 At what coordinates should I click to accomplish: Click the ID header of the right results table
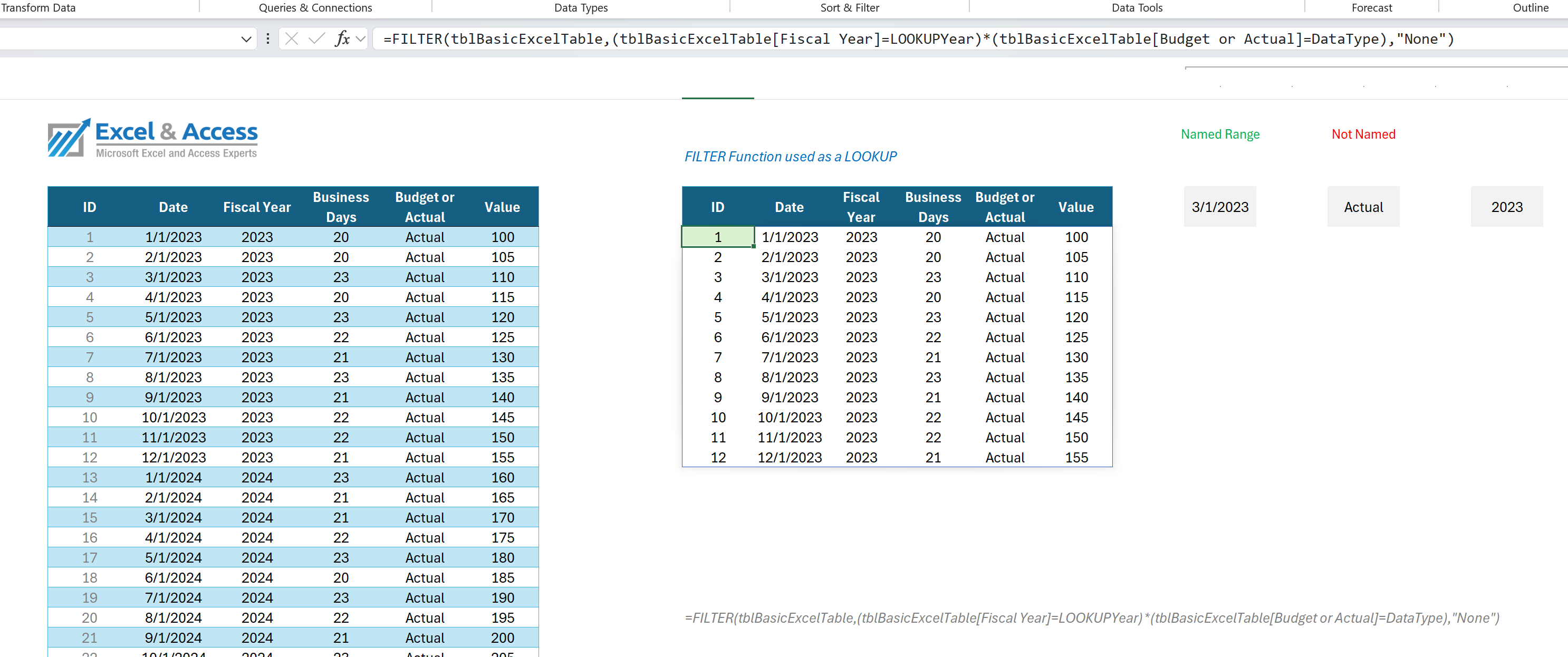[x=718, y=207]
